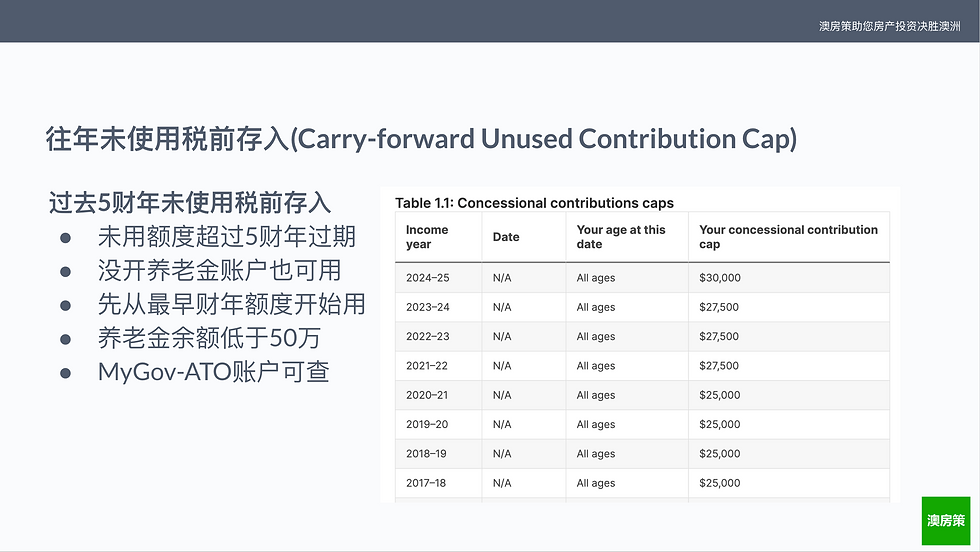Click the Your age at this date header

pos(621,237)
